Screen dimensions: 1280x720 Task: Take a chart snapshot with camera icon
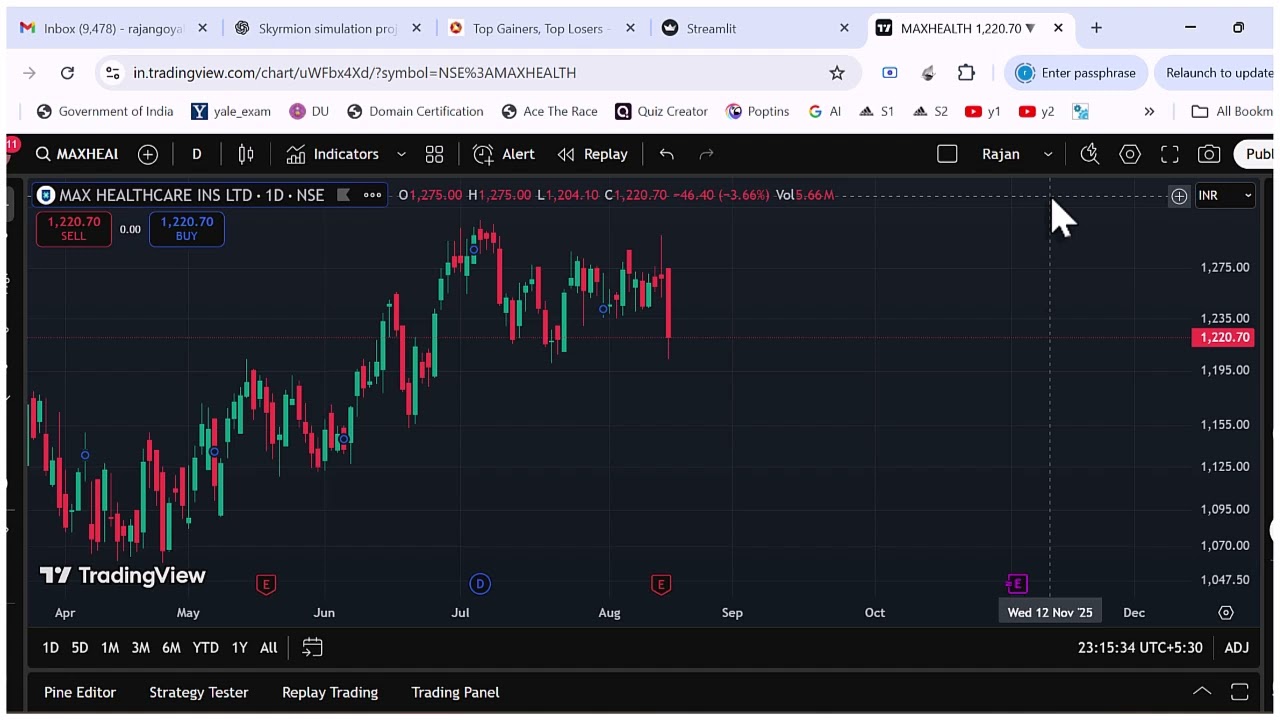point(1209,154)
